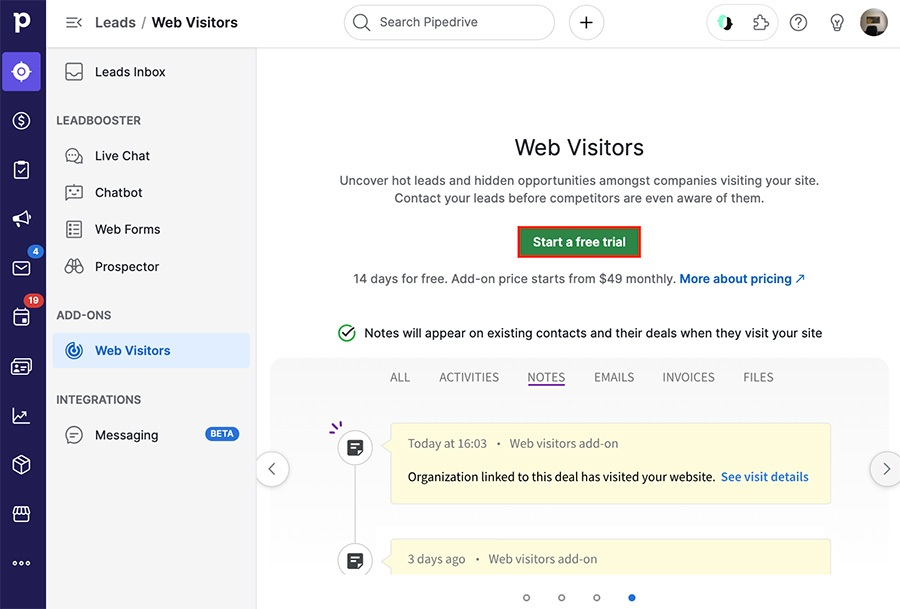Click the LEADBOOSTER section label
The width and height of the screenshot is (900, 609).
coord(98,121)
